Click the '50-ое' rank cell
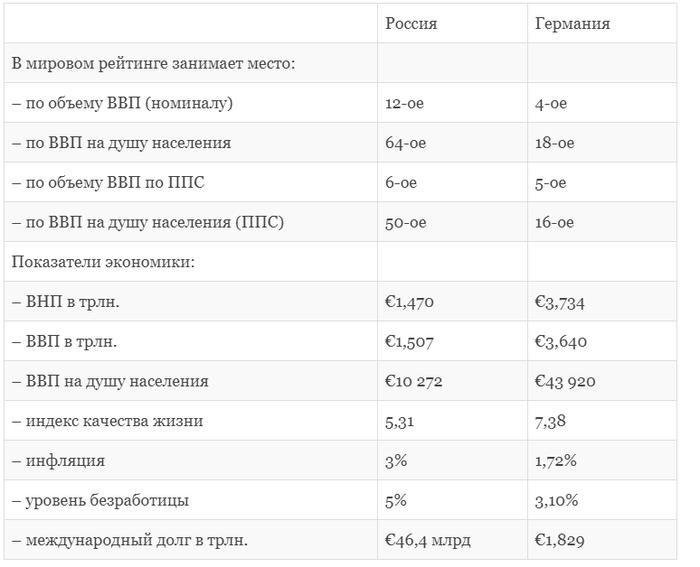Image resolution: width=700 pixels, height=567 pixels. [406, 223]
